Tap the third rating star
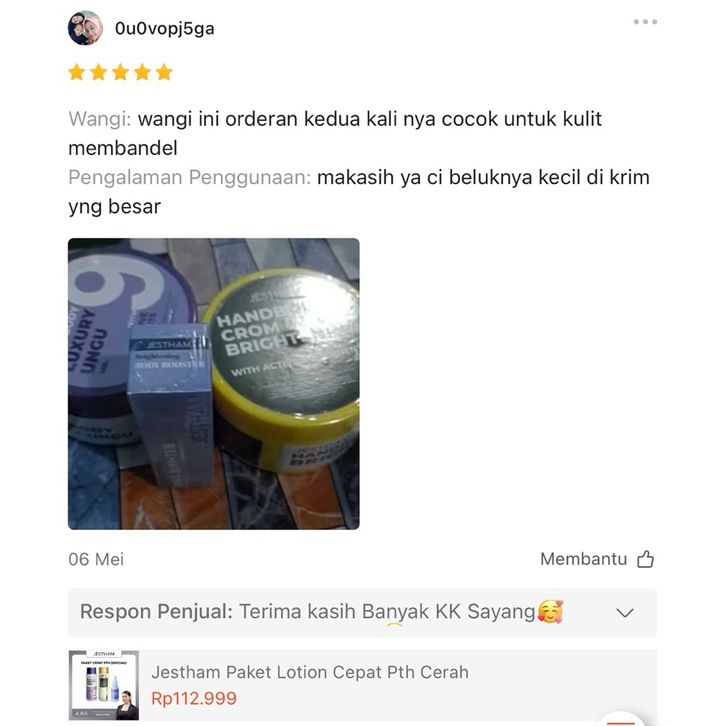The width and height of the screenshot is (726, 726). (x=120, y=72)
